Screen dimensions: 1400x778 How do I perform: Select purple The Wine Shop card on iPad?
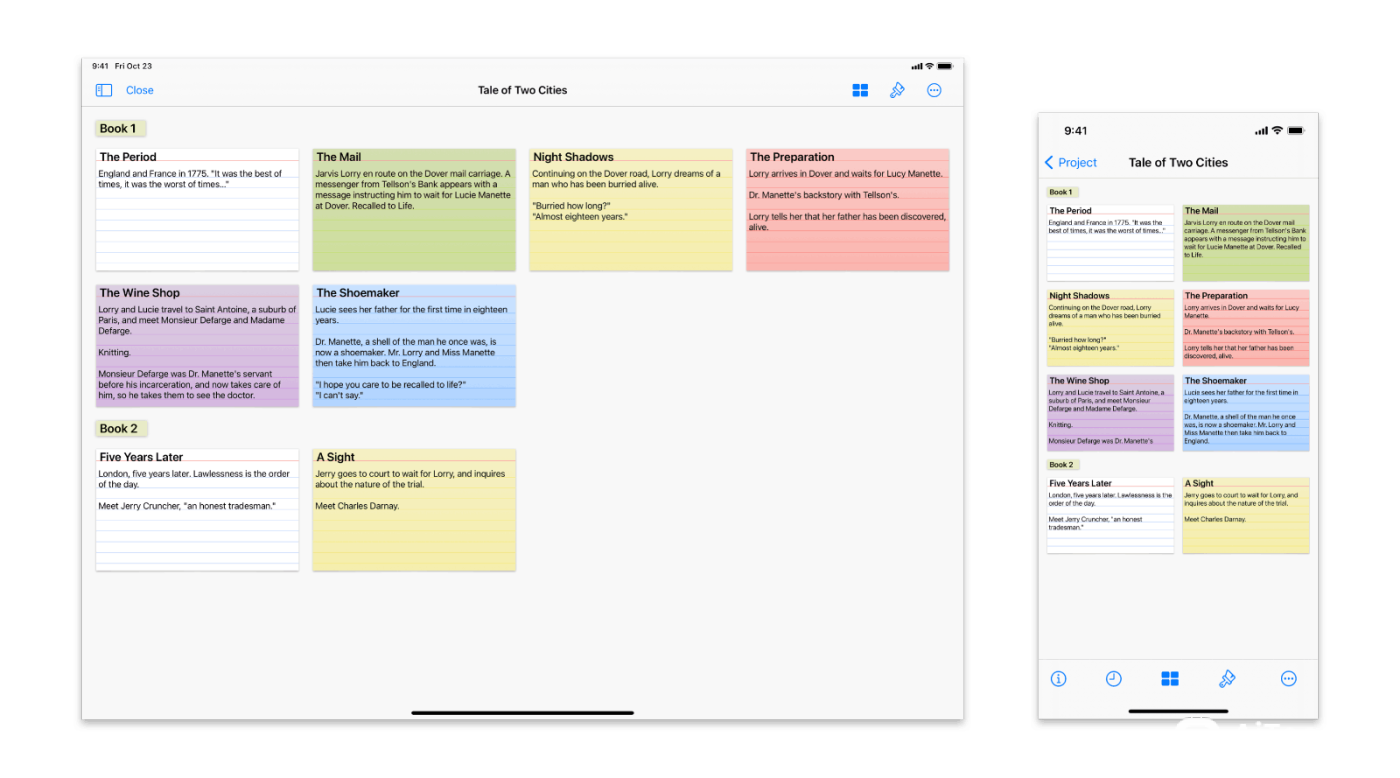coord(197,346)
